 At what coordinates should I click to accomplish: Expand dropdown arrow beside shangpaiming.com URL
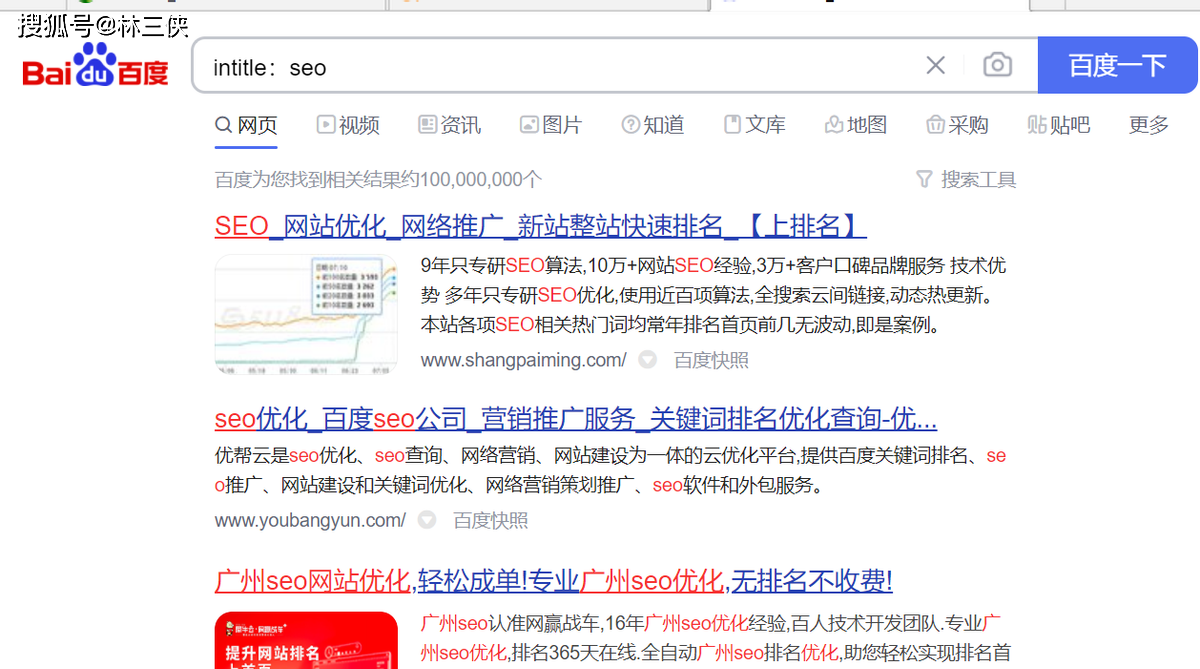648,360
